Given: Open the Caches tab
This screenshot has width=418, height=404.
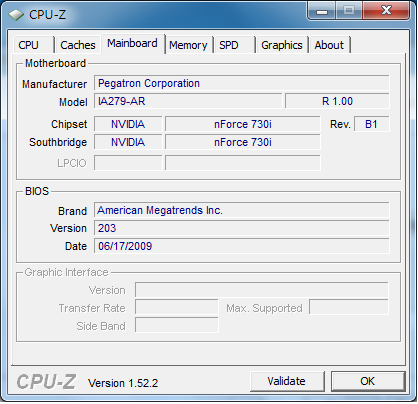Looking at the screenshot, I should pyautogui.click(x=78, y=45).
